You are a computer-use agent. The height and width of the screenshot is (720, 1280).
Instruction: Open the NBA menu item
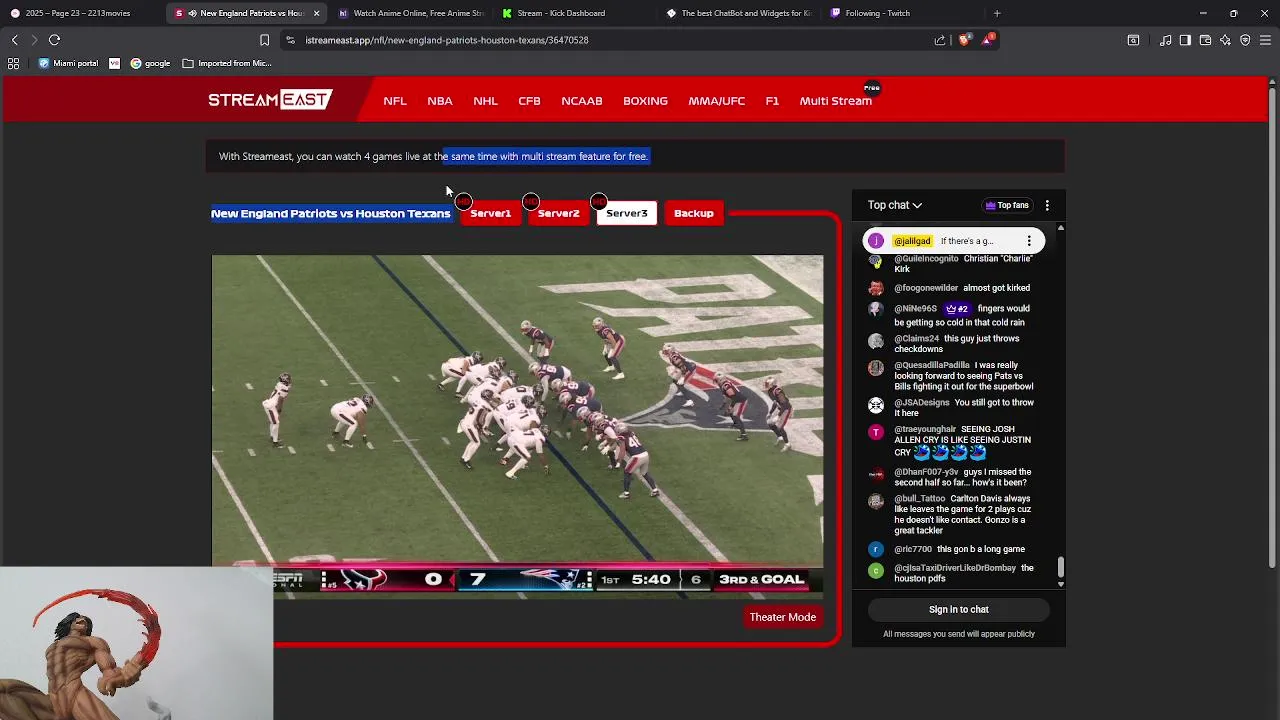coord(440,101)
